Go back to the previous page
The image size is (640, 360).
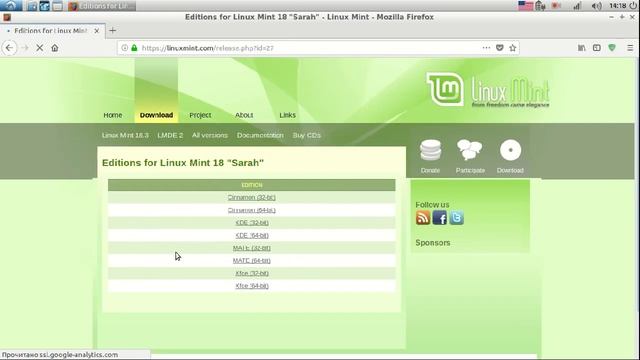(x=9, y=48)
